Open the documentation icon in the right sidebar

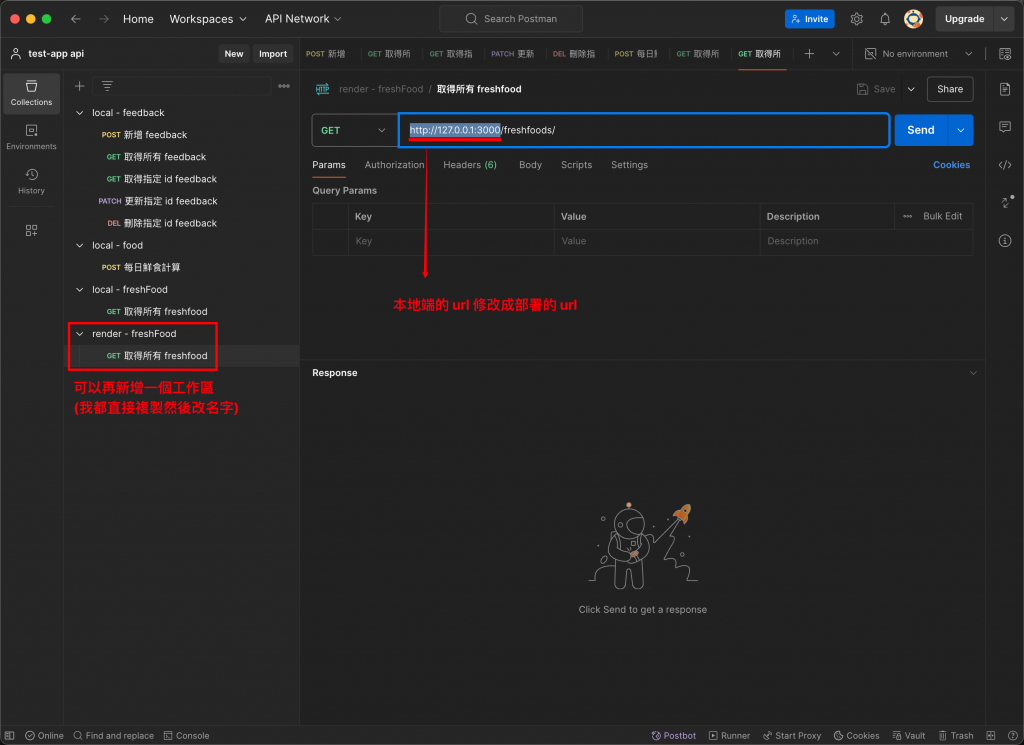tap(1005, 89)
